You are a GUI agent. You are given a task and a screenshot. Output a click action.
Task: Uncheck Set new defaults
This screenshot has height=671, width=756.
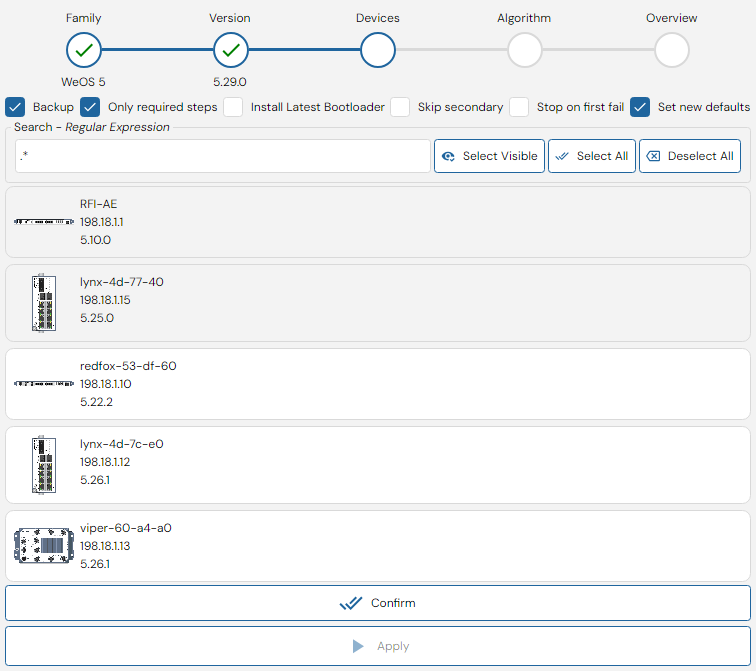pyautogui.click(x=640, y=107)
